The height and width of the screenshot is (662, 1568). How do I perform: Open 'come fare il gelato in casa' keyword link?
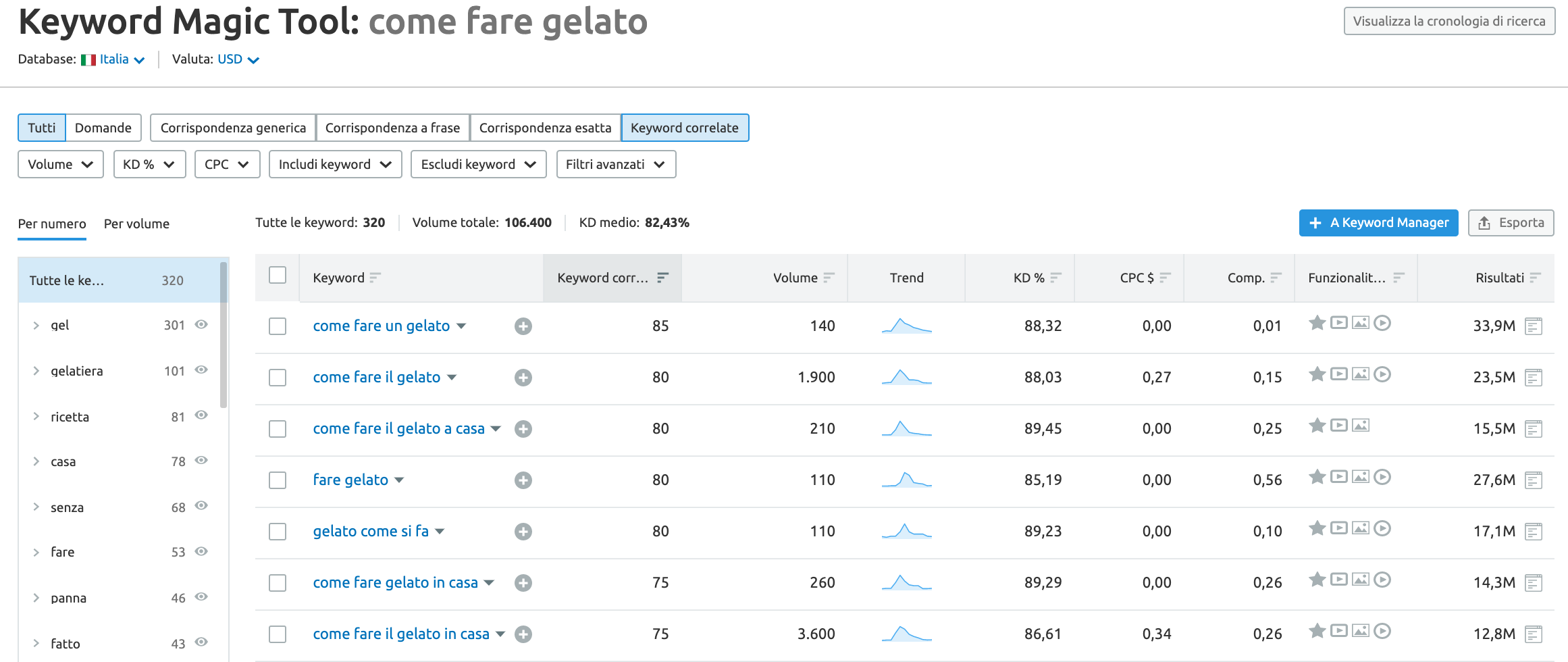[x=401, y=634]
